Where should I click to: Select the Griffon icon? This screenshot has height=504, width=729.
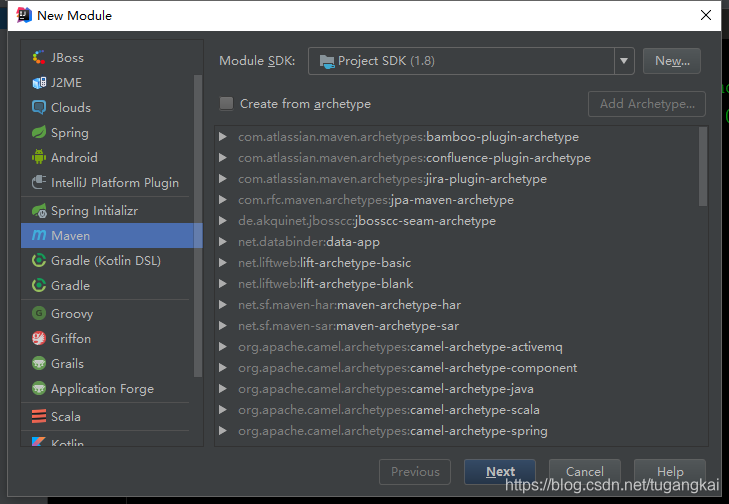[x=39, y=338]
